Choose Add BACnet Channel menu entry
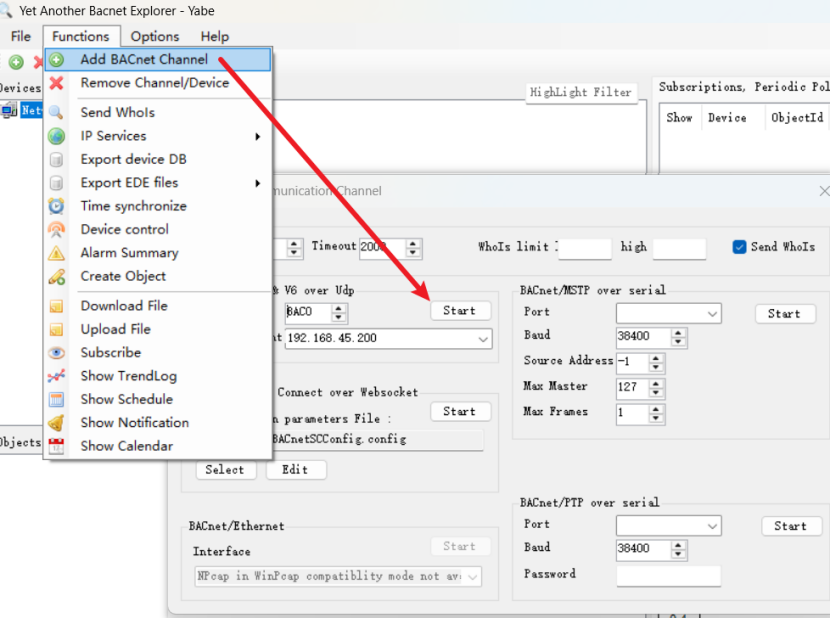Screen dimensions: 830x618 pos(158,59)
